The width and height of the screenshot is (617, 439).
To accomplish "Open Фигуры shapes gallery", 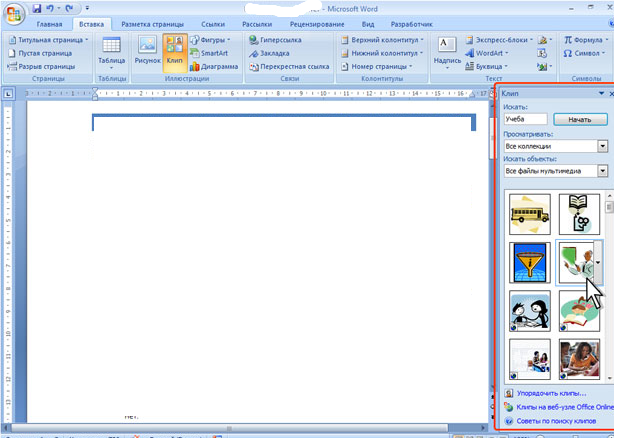I will pos(210,40).
